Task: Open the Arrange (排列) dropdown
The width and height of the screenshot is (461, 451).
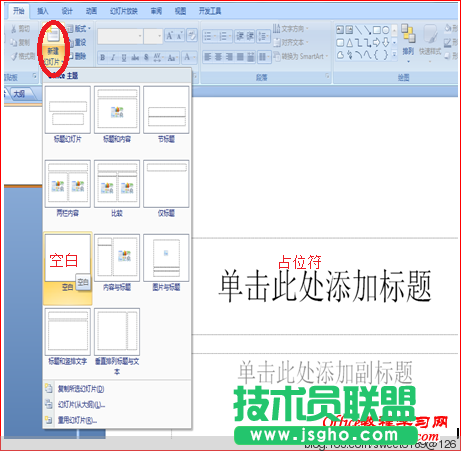Action: point(408,43)
